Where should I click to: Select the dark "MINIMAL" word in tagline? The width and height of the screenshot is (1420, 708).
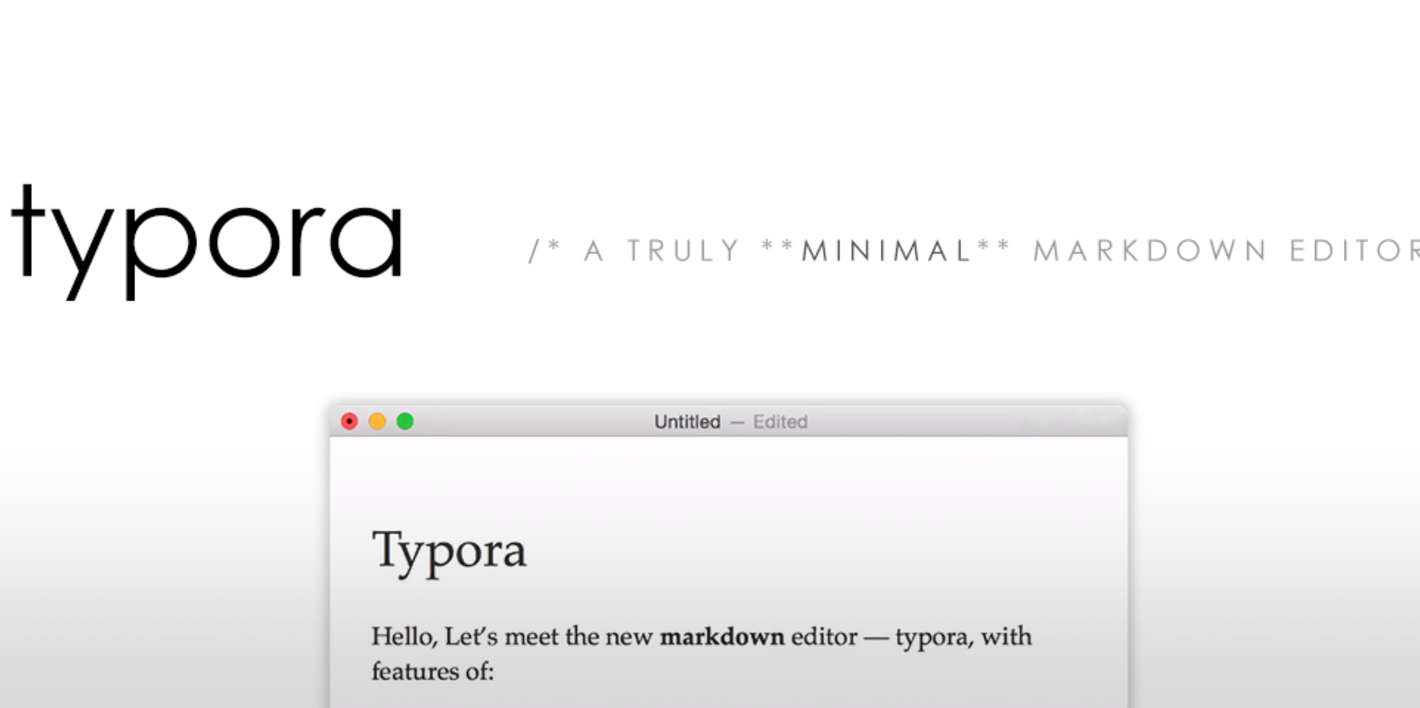[887, 251]
